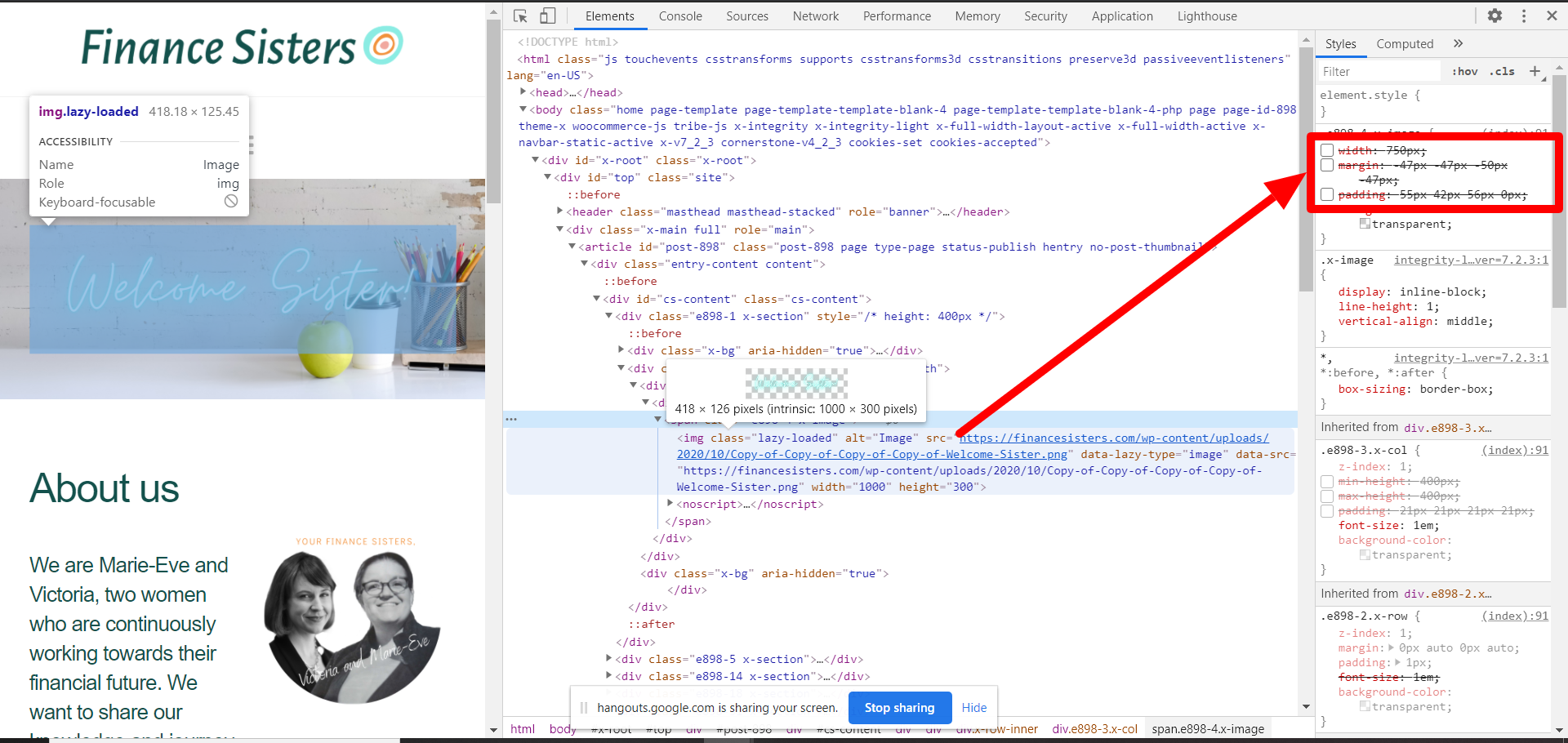
Task: Click the Stop sharing button
Action: [899, 708]
